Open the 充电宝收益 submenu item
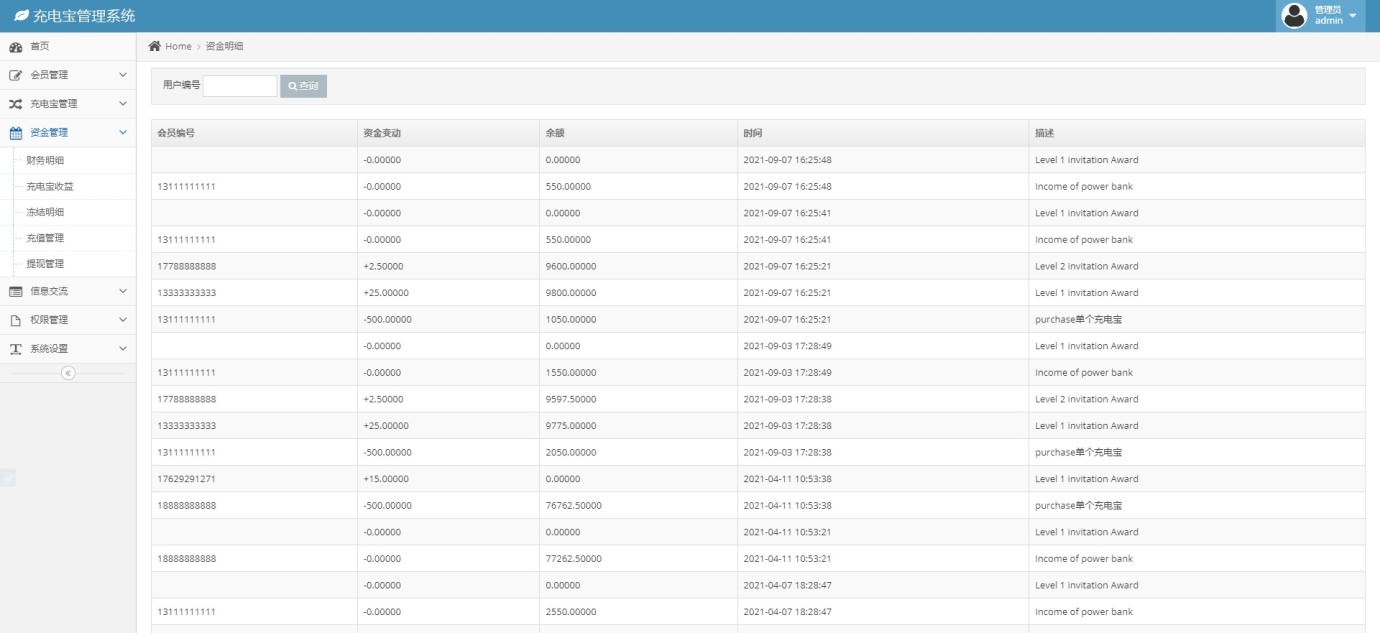This screenshot has width=1380, height=633. 50,186
